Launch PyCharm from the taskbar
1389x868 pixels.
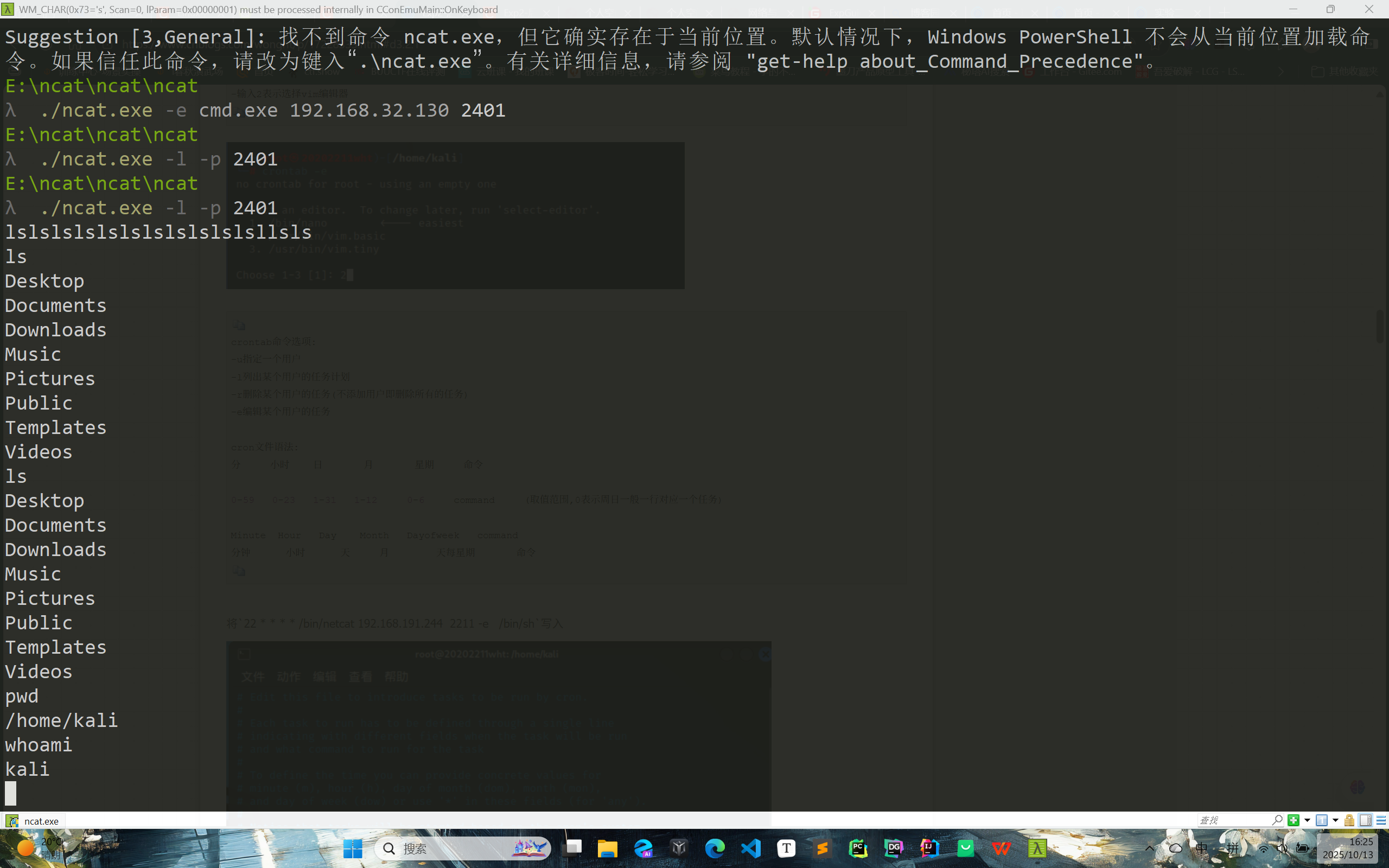858,848
